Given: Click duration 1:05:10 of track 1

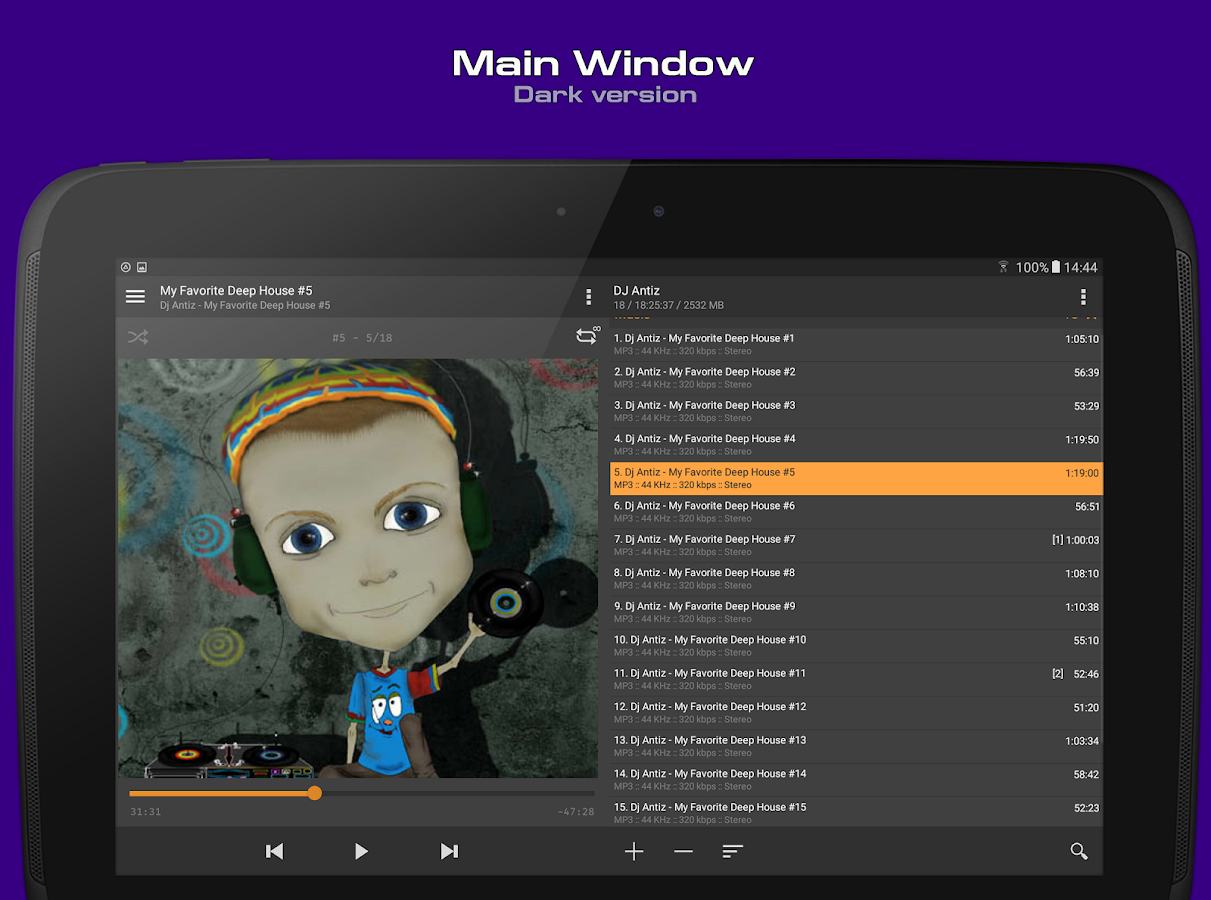Looking at the screenshot, I should 1082,339.
